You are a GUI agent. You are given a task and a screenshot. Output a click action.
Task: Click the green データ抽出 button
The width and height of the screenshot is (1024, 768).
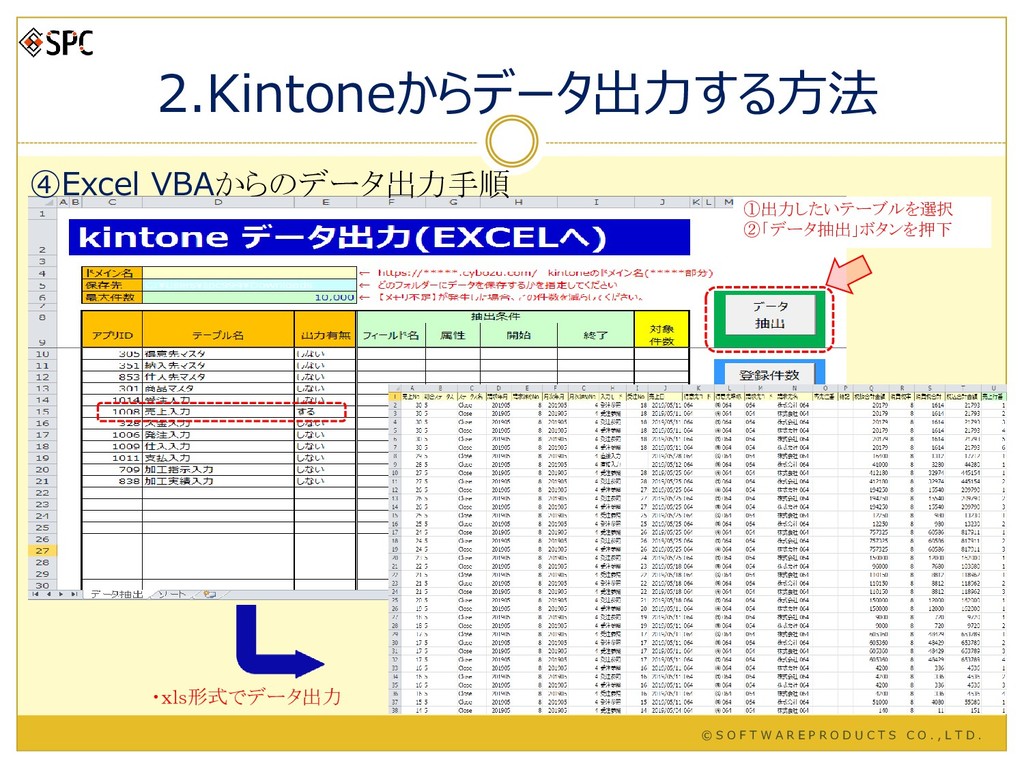tap(770, 315)
